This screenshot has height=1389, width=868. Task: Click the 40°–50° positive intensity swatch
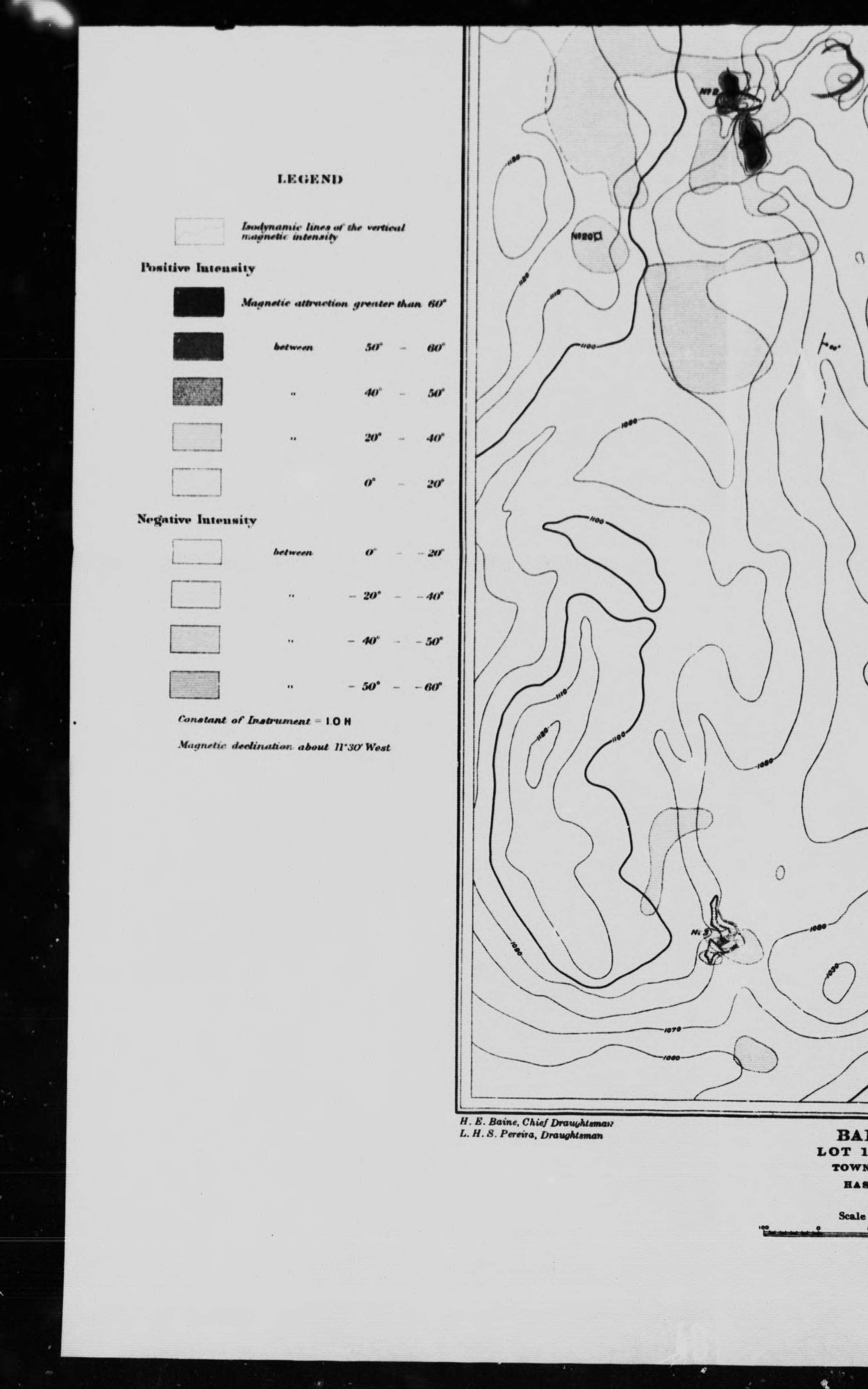197,392
